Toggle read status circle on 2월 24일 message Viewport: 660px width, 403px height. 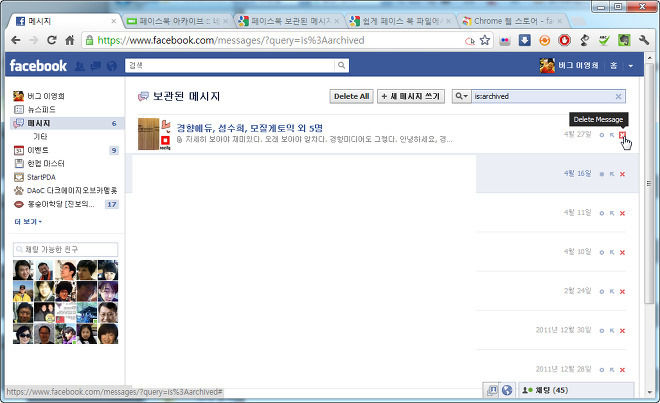[601, 291]
